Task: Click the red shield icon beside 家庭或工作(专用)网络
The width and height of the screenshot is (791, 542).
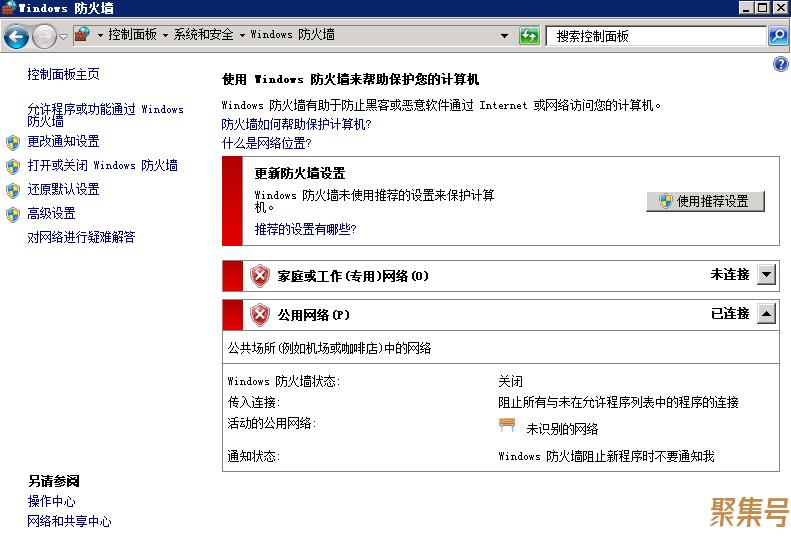Action: [260, 275]
